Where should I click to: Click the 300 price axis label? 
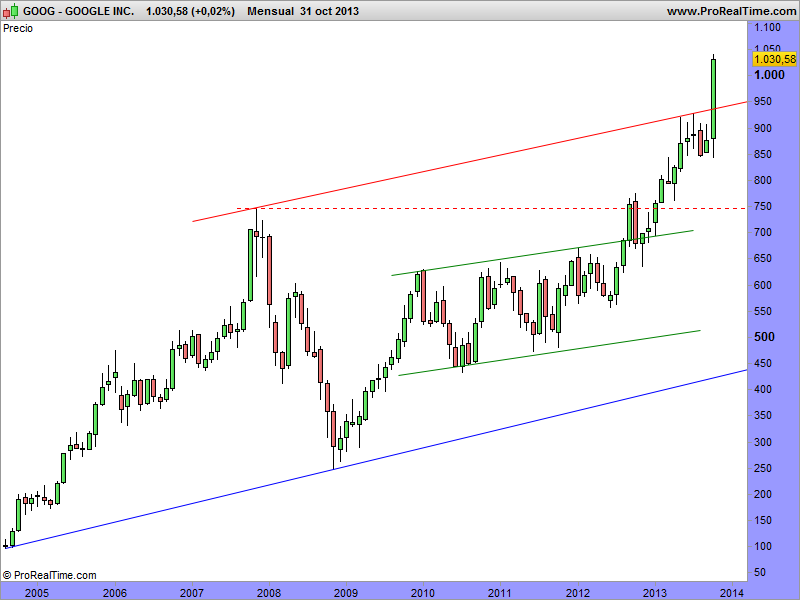[x=763, y=442]
